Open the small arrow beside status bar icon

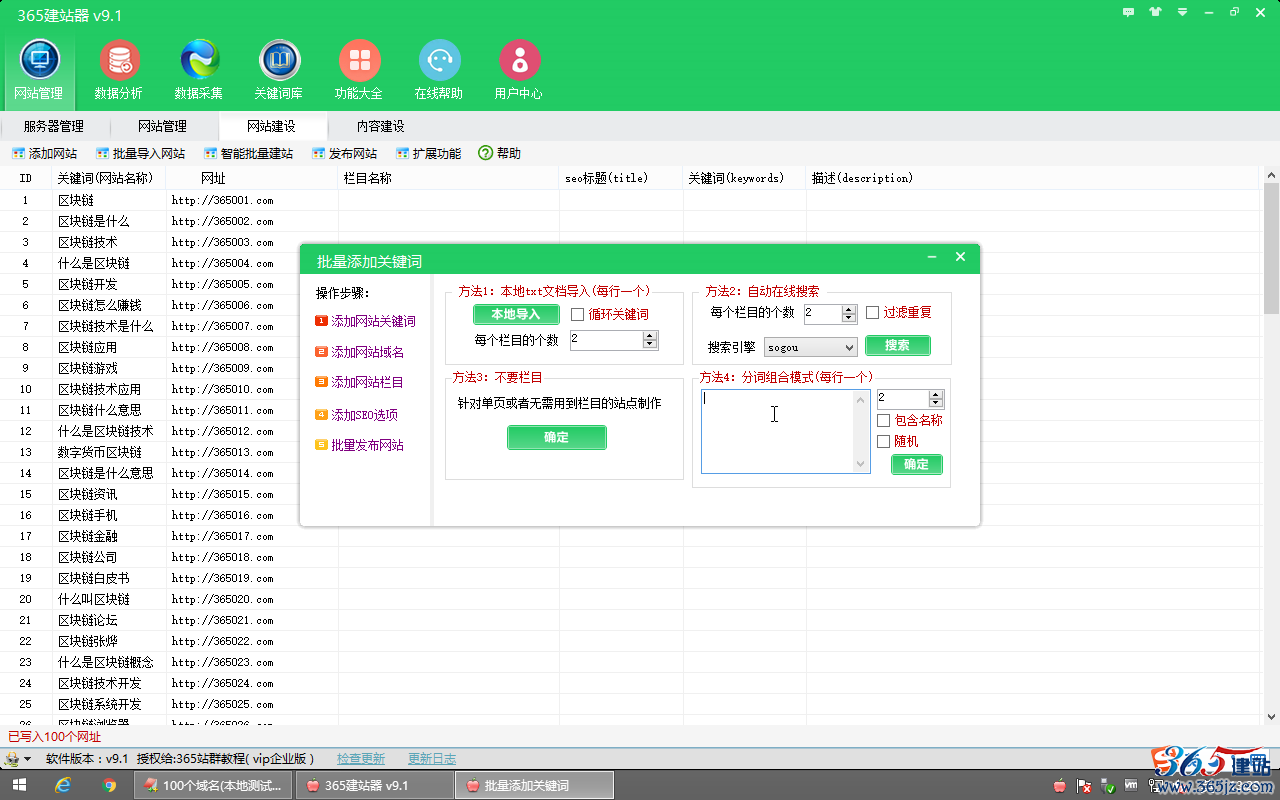(x=28, y=759)
